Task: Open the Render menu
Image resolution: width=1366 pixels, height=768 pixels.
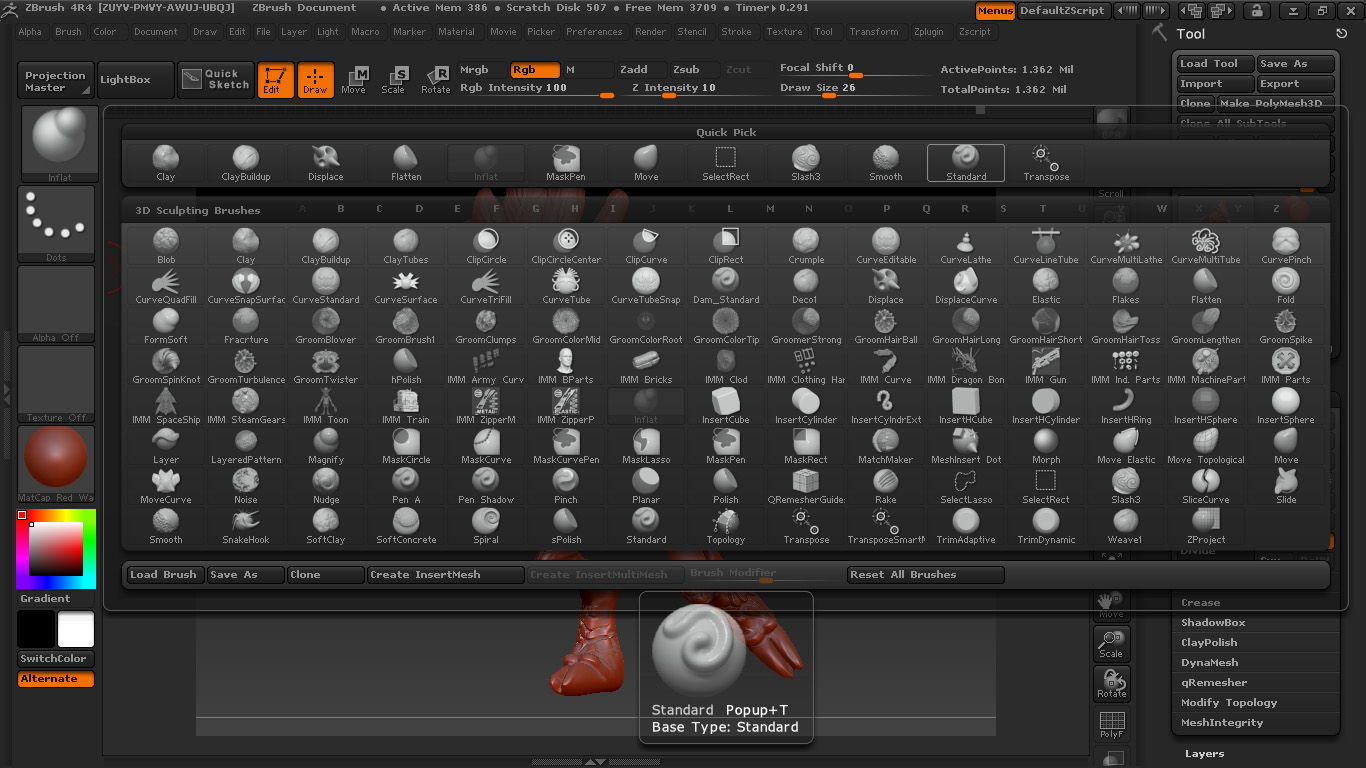Action: pos(650,32)
